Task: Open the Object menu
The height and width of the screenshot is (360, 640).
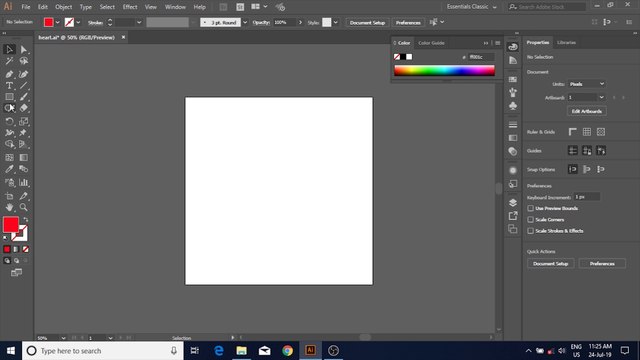Action: [x=63, y=7]
